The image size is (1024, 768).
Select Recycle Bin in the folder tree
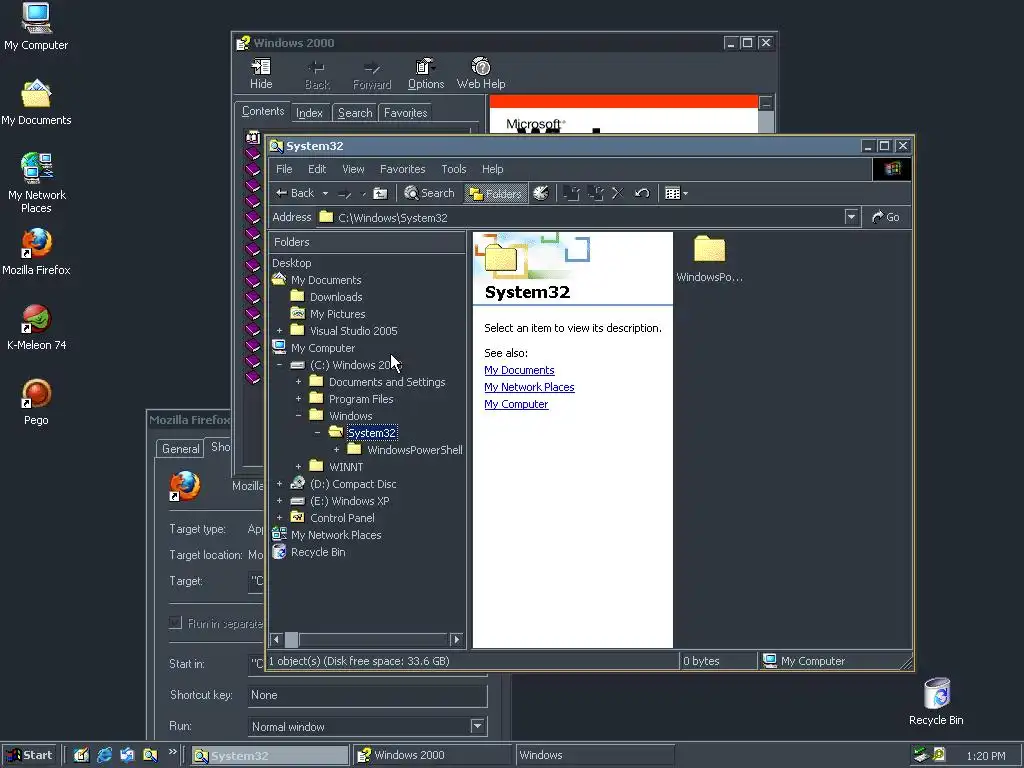pos(318,552)
